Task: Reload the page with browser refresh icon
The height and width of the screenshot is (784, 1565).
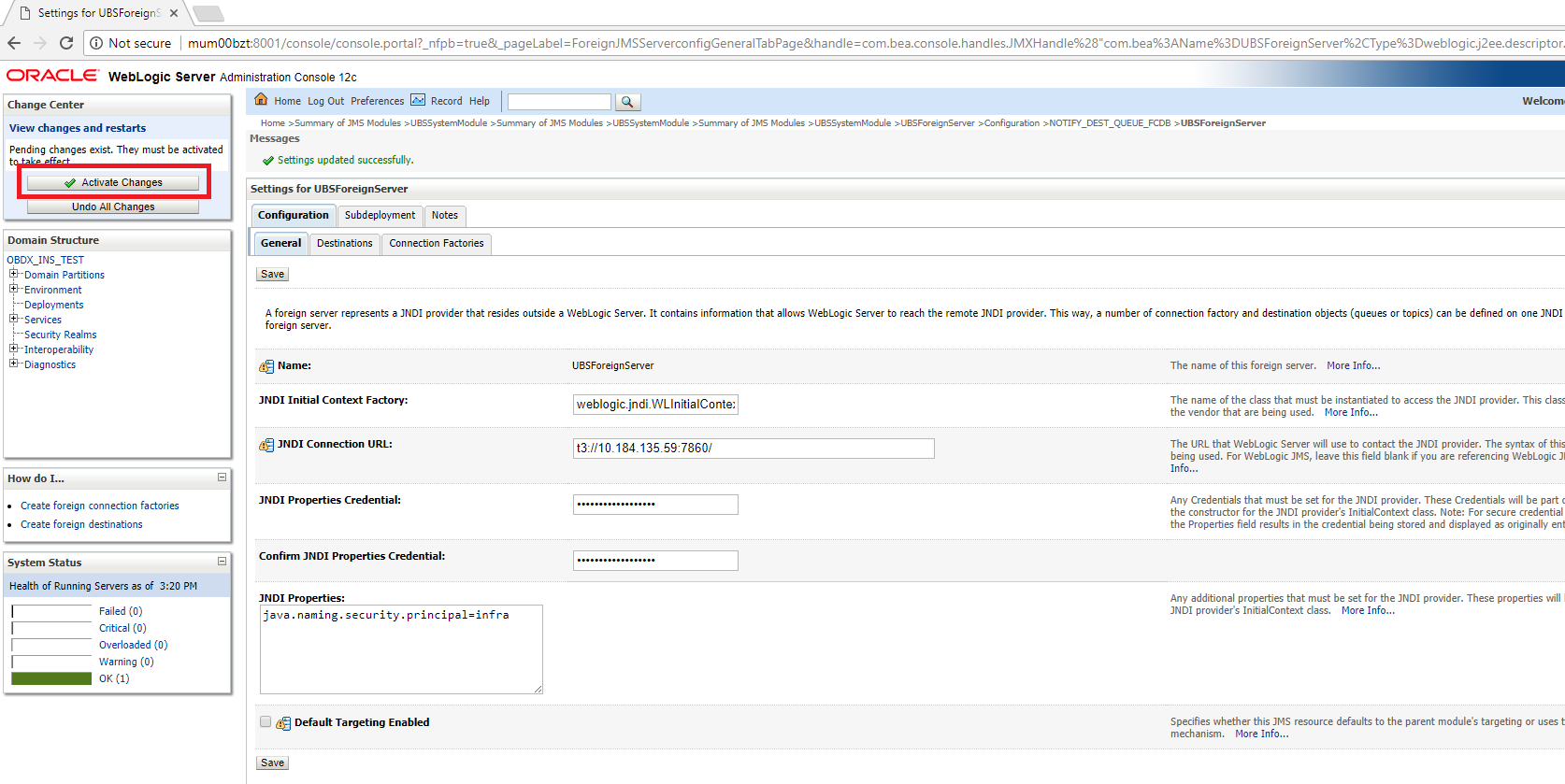Action: 66,43
